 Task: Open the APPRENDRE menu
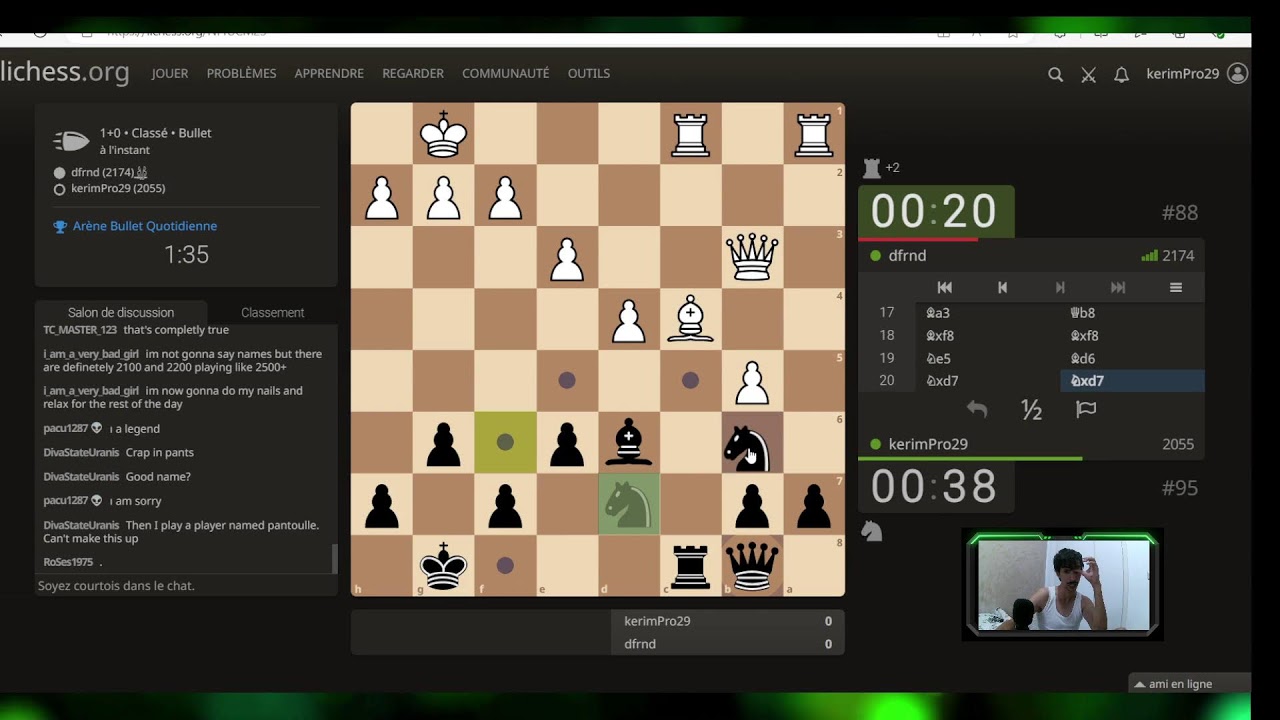[329, 74]
